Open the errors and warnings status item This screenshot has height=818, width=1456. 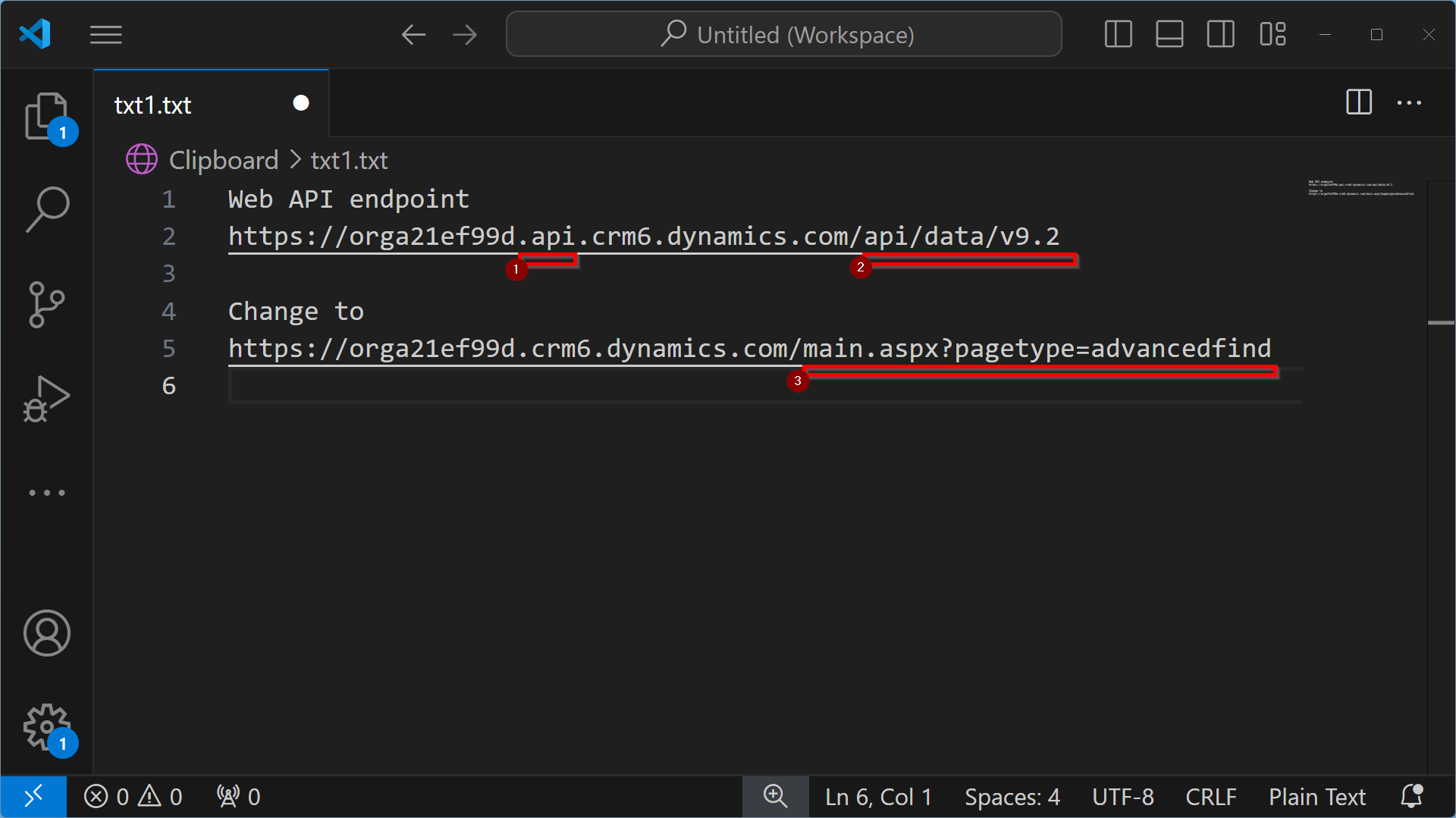click(x=133, y=797)
